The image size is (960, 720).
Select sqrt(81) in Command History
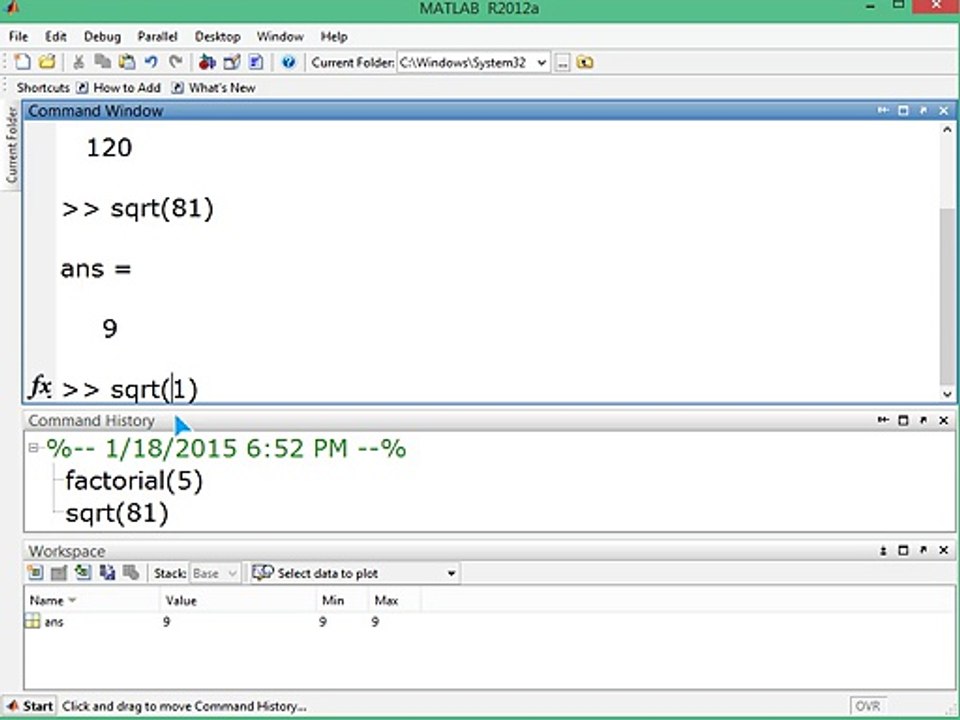(116, 513)
